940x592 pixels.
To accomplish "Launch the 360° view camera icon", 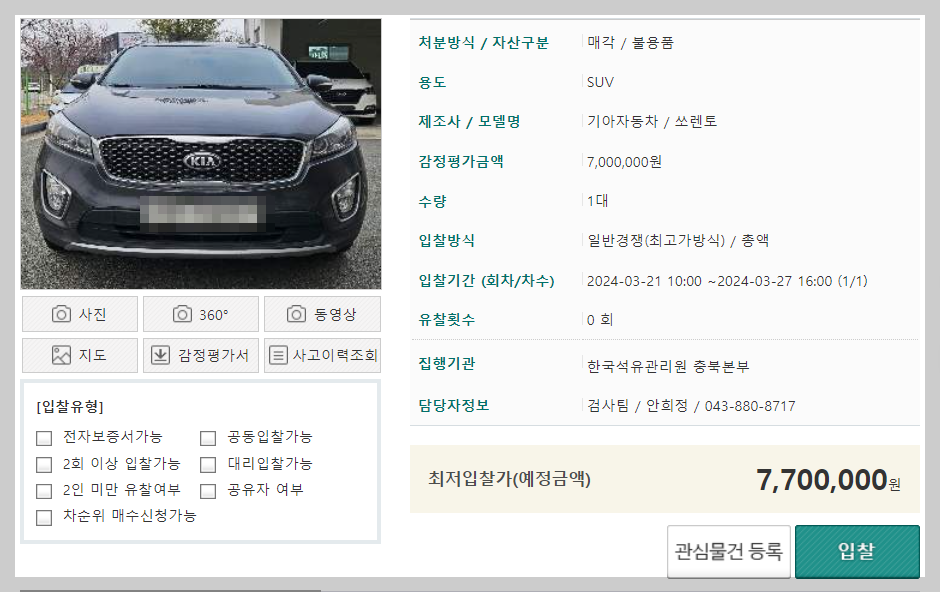I will point(184,314).
